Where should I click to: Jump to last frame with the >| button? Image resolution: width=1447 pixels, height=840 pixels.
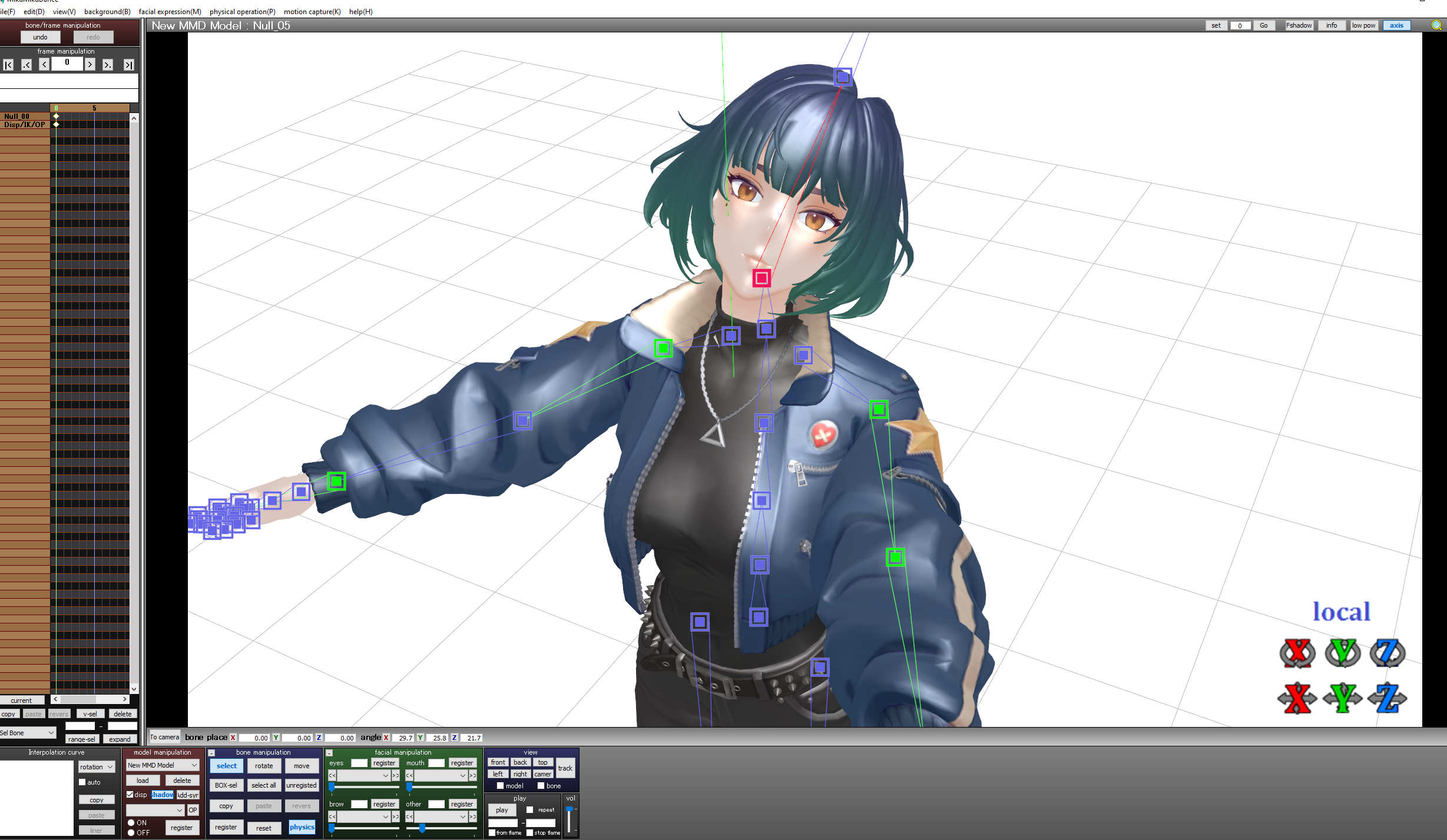click(x=128, y=65)
